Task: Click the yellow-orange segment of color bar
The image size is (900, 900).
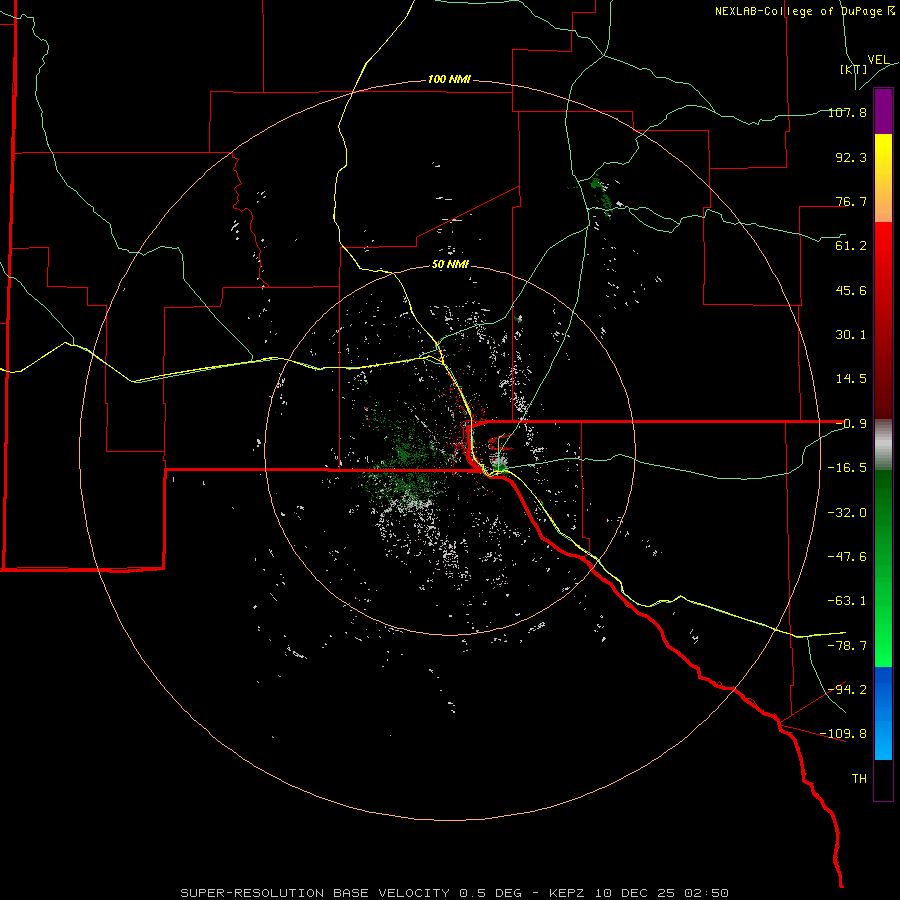Action: click(883, 178)
